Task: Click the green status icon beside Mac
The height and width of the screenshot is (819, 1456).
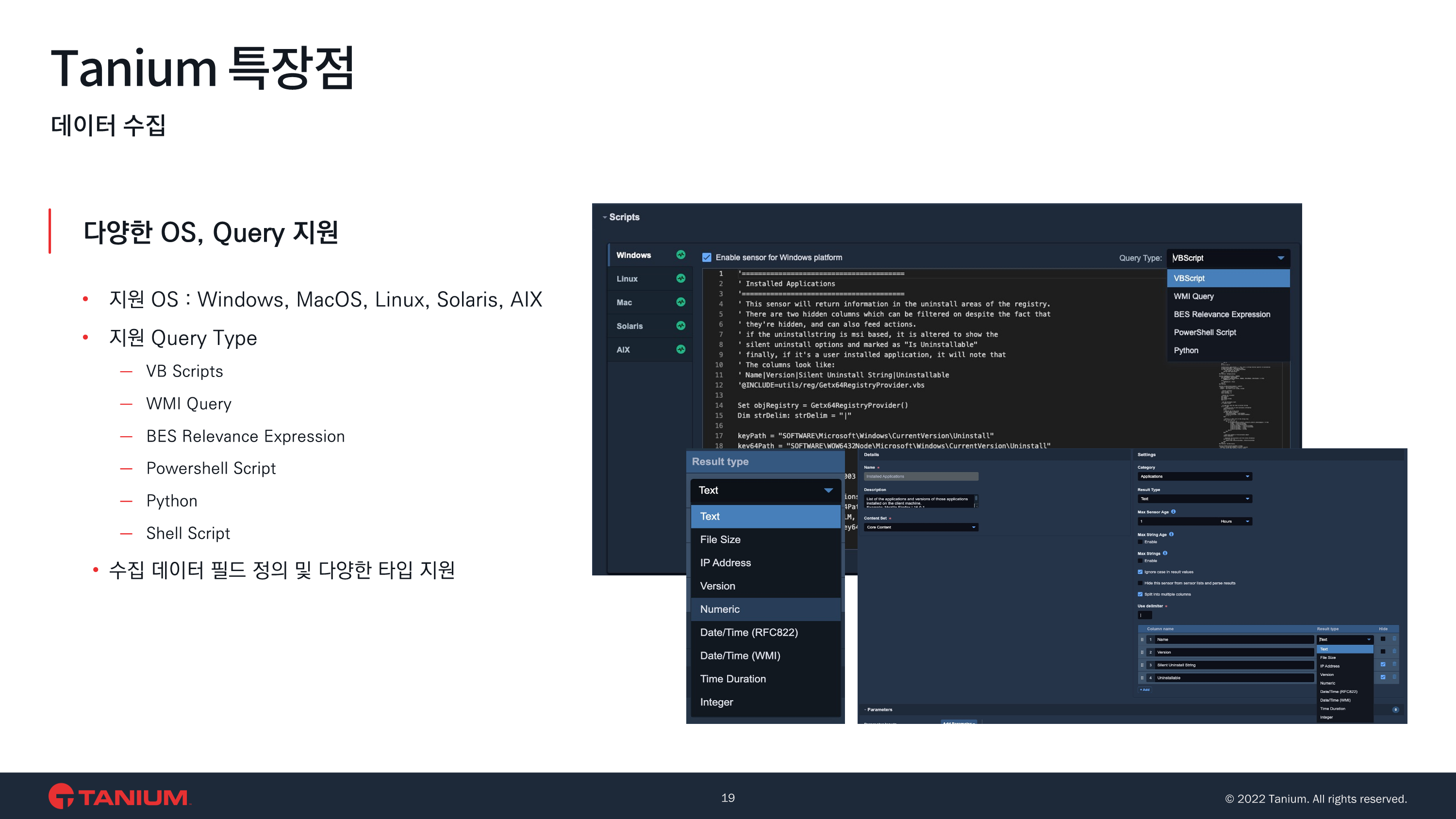Action: click(x=680, y=302)
